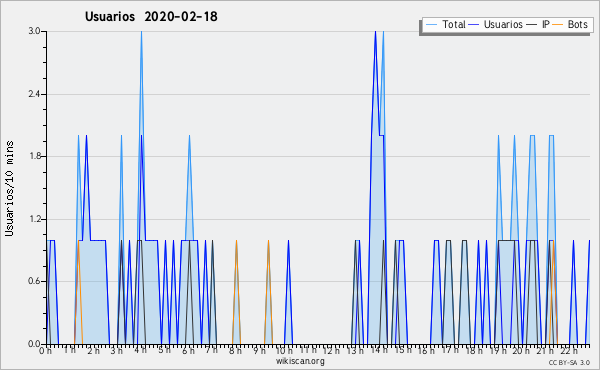Screen dimensions: 600x370
Task: Click the '4 h' x-axis label
Action: [x=140, y=350]
